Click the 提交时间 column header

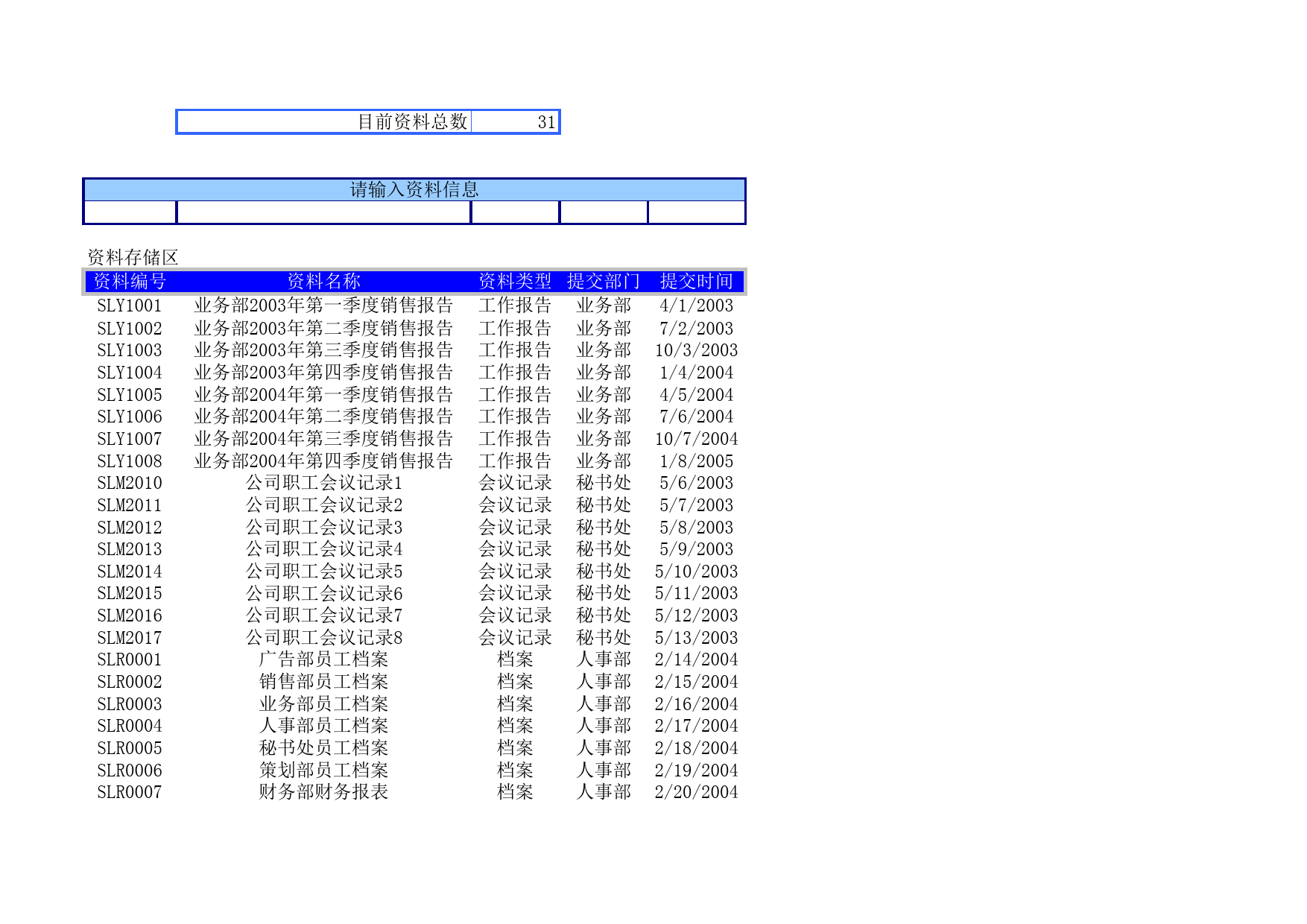(697, 282)
